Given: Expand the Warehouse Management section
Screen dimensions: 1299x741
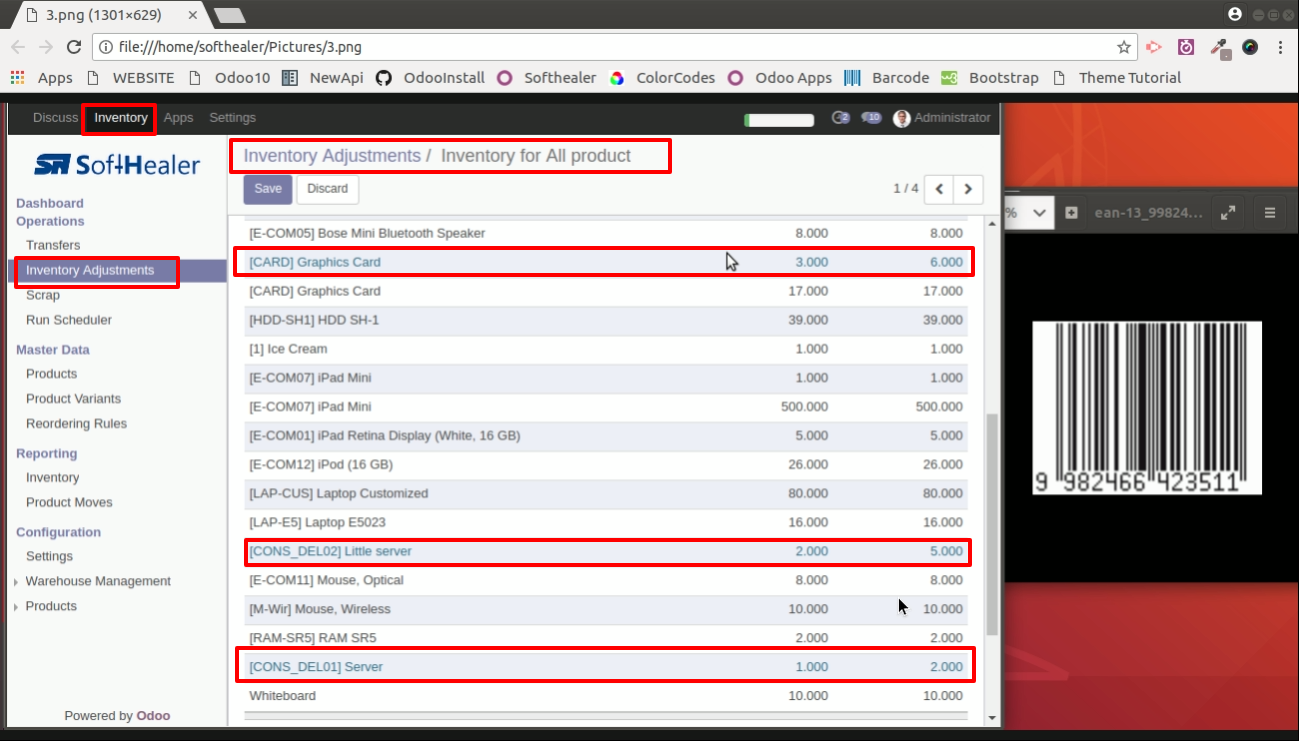Looking at the screenshot, I should click(98, 581).
